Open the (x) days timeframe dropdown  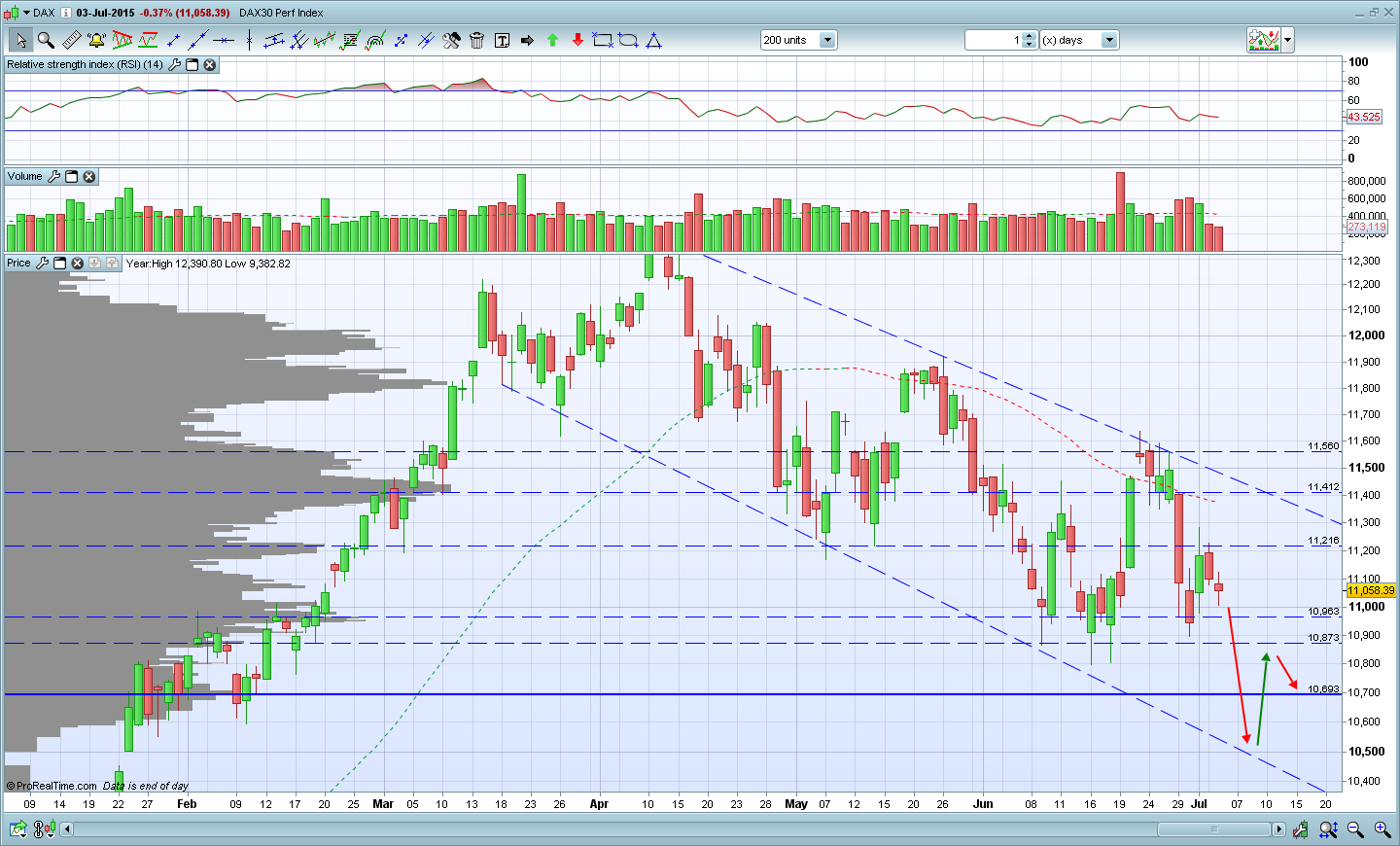click(1109, 40)
